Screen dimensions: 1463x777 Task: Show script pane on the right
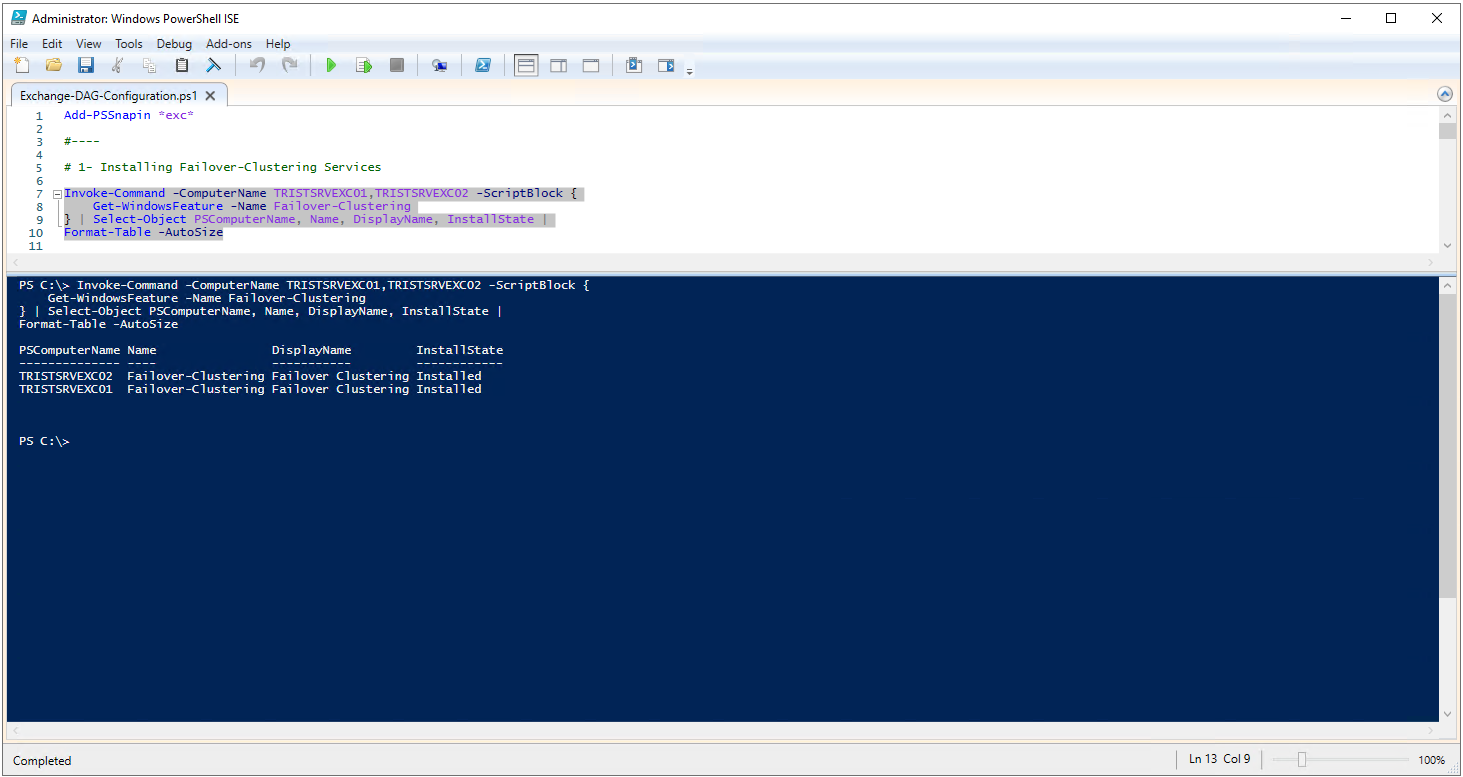click(558, 66)
